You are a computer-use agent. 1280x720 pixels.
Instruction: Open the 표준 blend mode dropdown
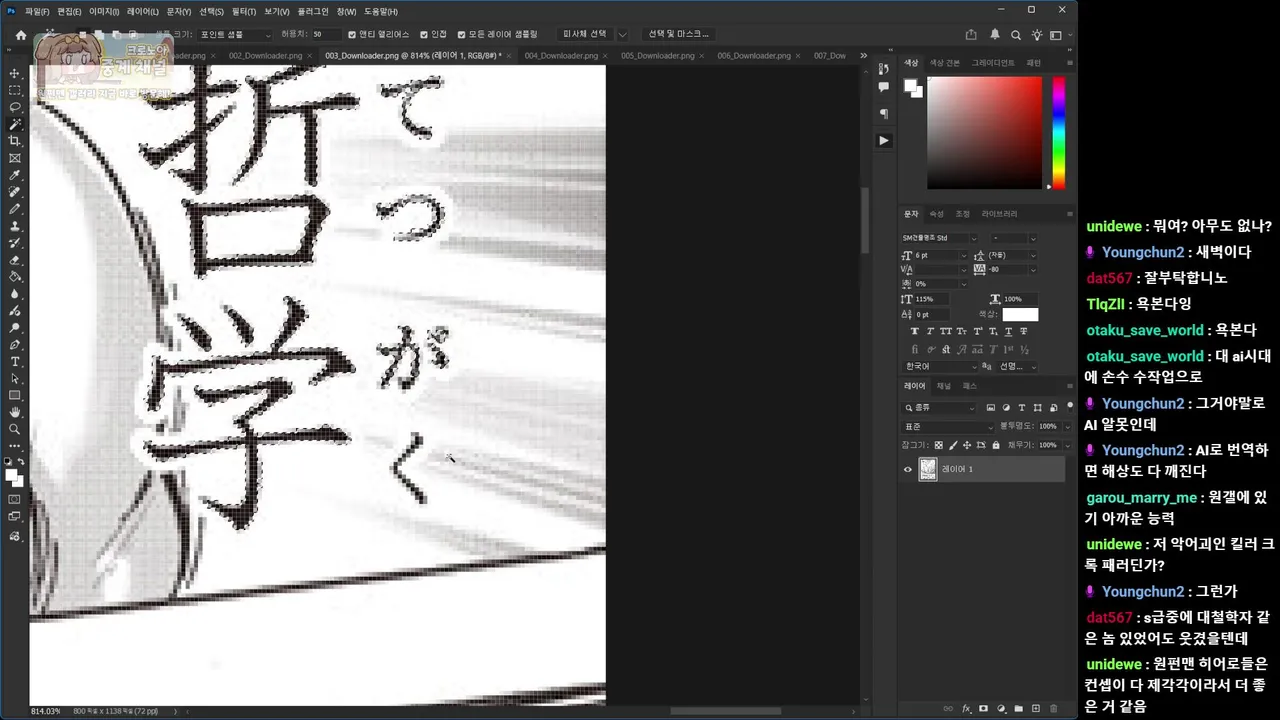(x=949, y=426)
